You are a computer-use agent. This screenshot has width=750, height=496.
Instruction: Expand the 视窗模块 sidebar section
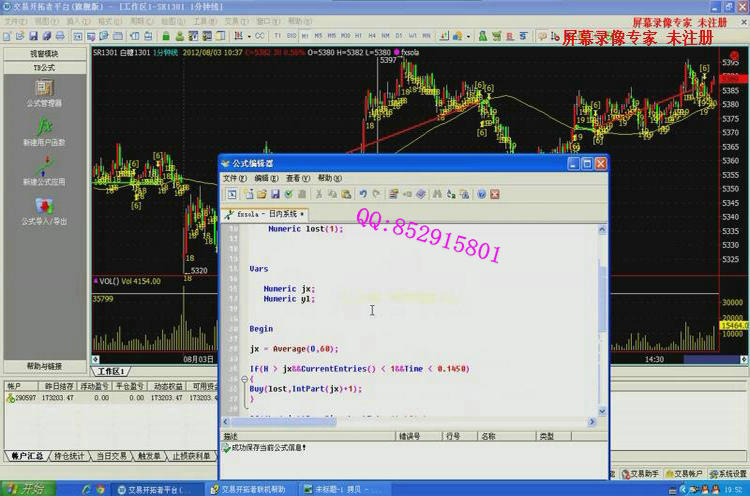coord(44,53)
